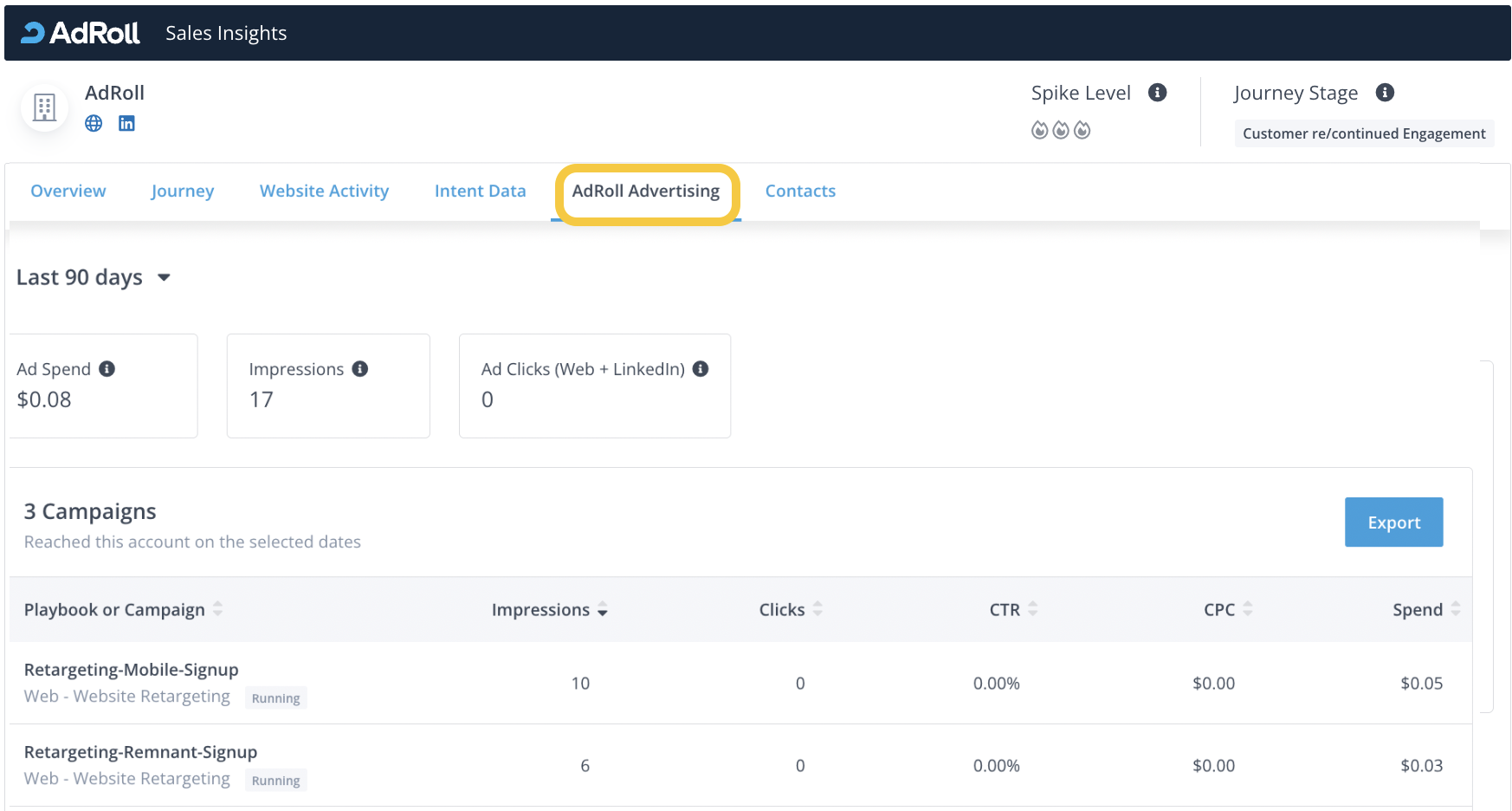Click the first spike flame icon

(1040, 130)
